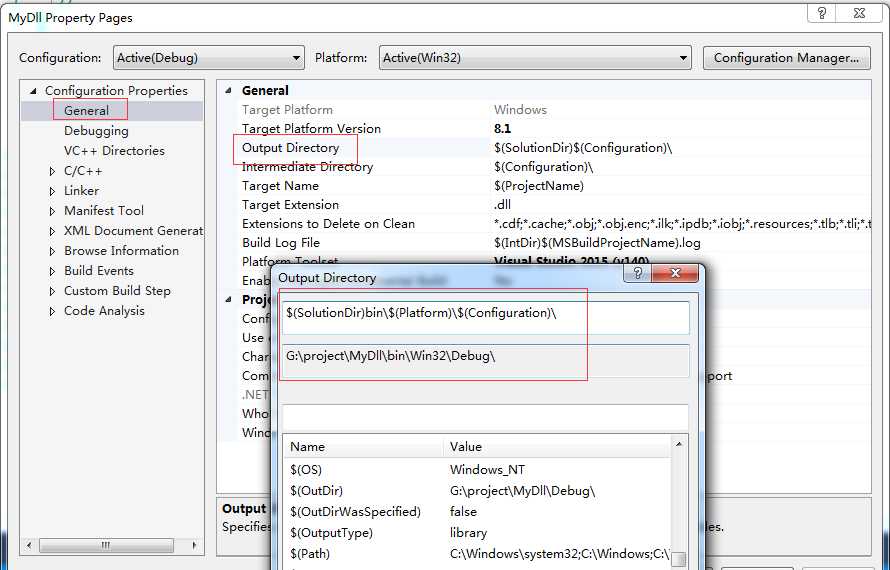Click the Name column header

click(363, 447)
